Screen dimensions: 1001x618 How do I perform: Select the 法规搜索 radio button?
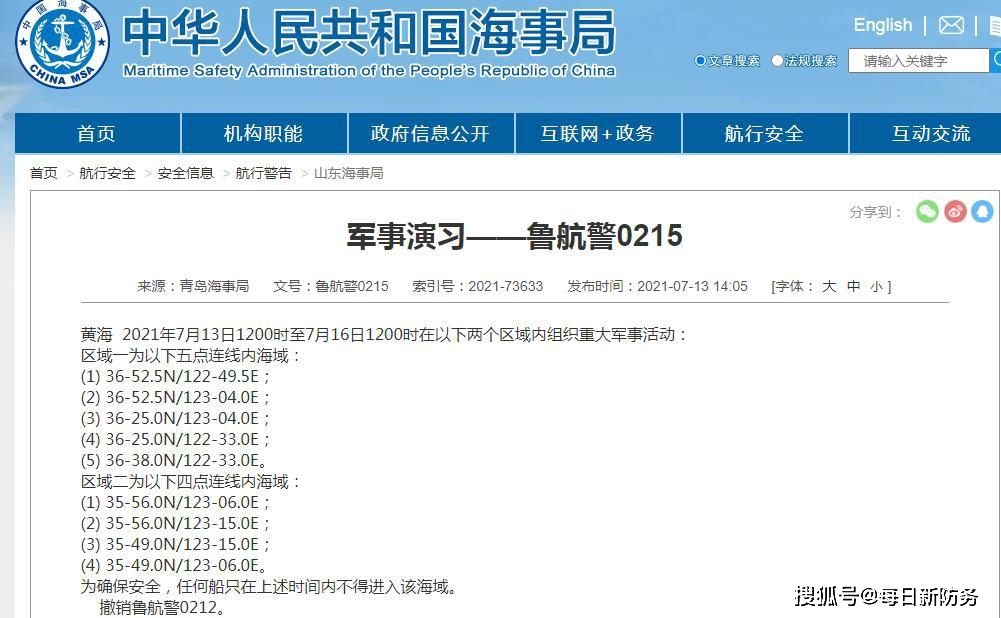pos(777,61)
